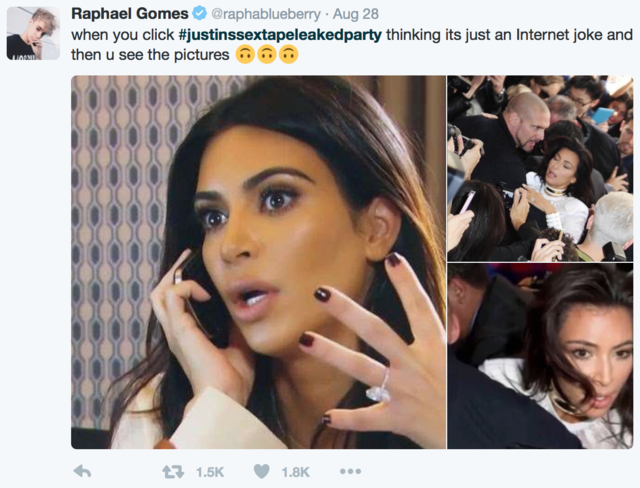Click the first upside-down face emoji

coord(245,54)
